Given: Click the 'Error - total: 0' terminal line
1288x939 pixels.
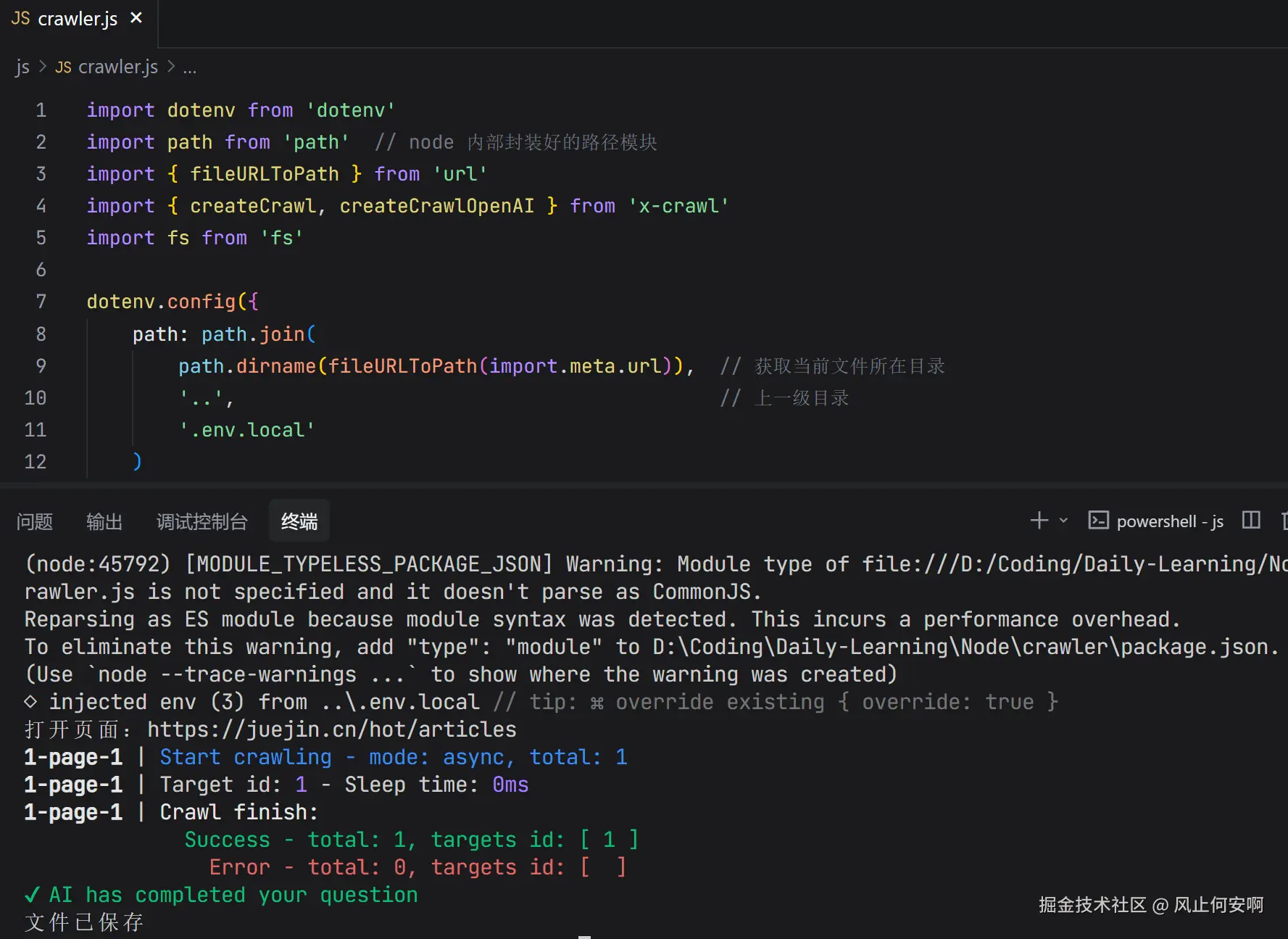Looking at the screenshot, I should (x=417, y=867).
